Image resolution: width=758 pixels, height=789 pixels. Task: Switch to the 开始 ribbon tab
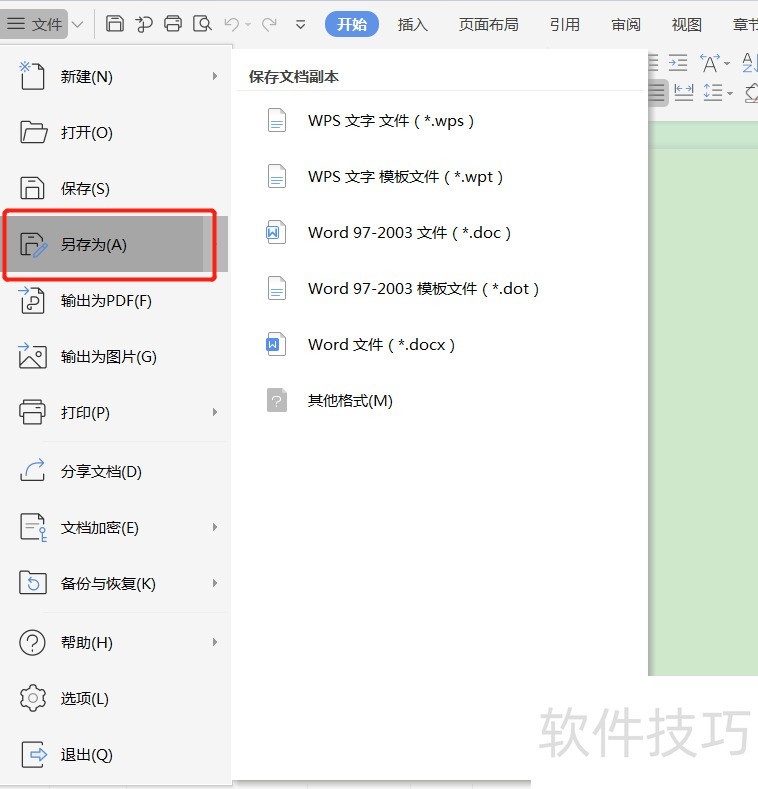[352, 24]
